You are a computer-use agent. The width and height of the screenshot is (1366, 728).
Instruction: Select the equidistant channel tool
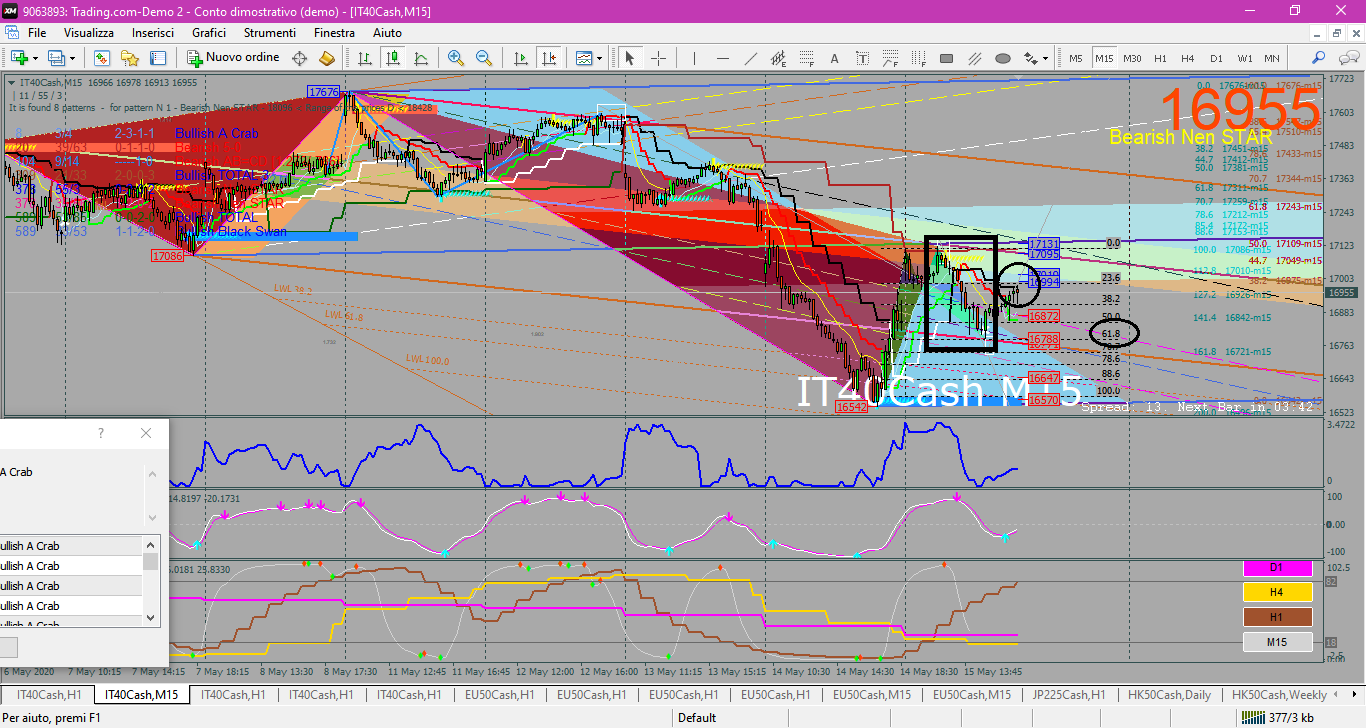(x=778, y=58)
